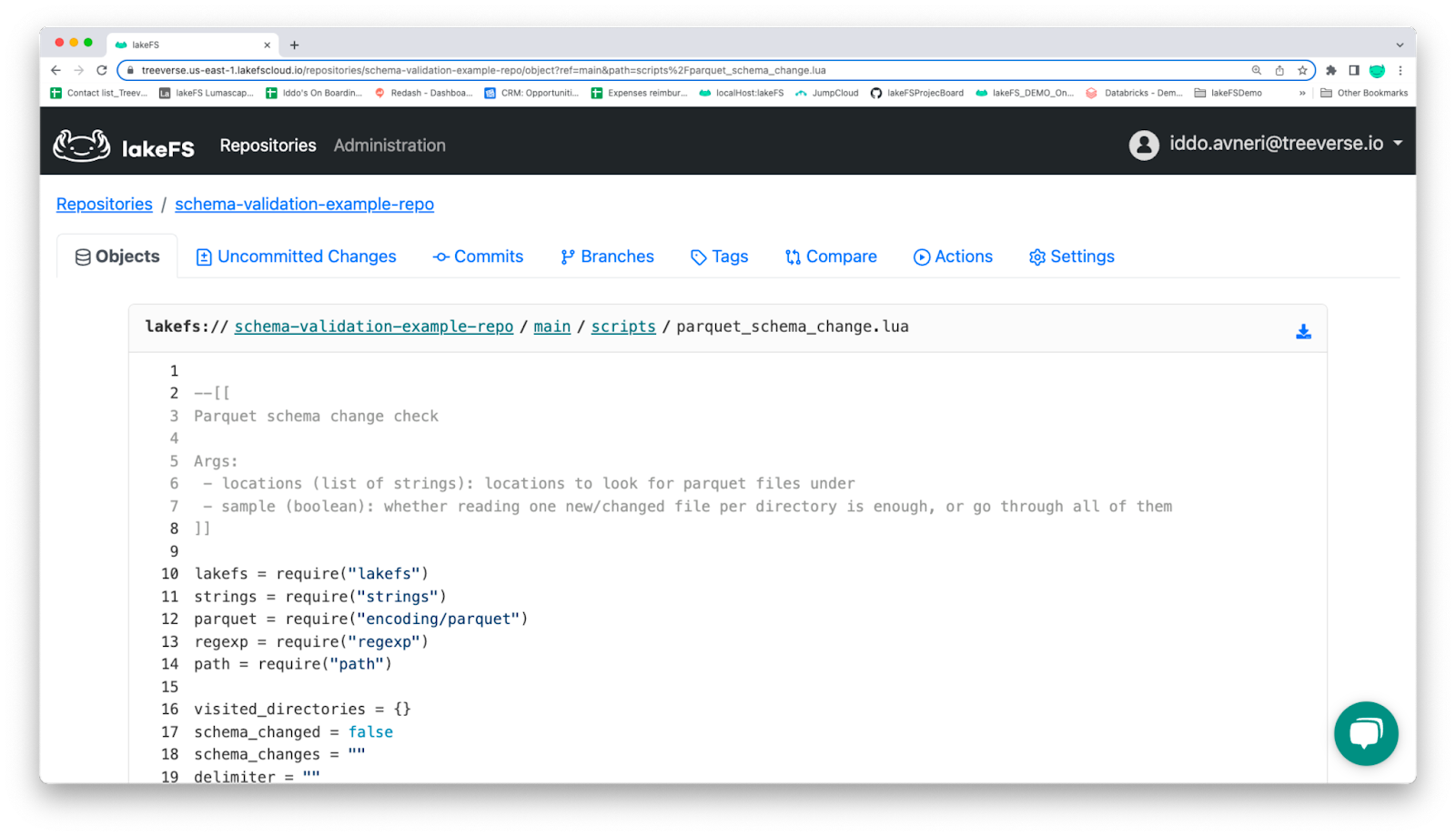Viewport: 1456px width, 836px height.
Task: Expand the iddo.avneri account dropdown
Action: [x=1398, y=144]
